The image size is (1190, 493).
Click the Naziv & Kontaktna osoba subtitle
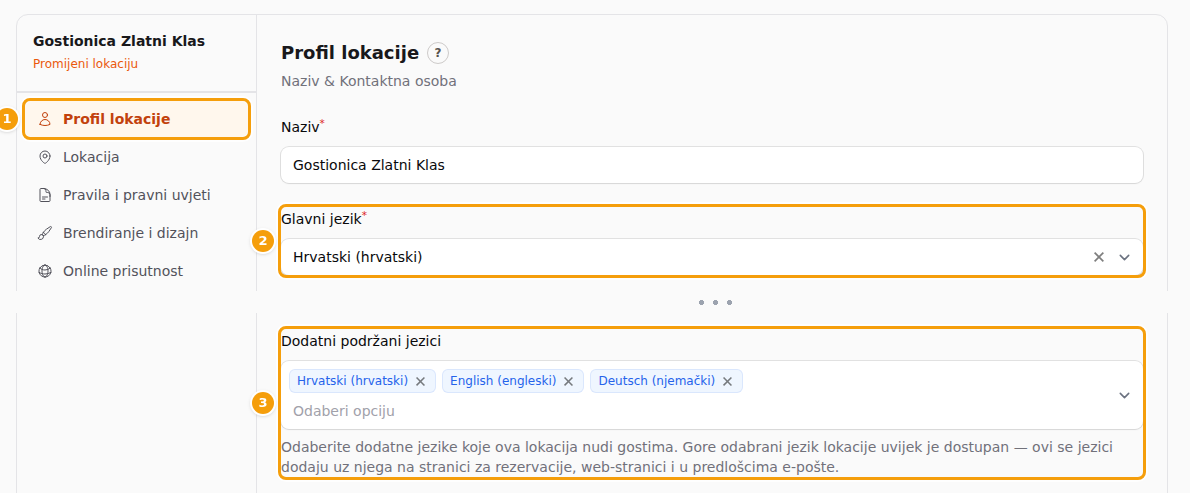[x=369, y=80]
